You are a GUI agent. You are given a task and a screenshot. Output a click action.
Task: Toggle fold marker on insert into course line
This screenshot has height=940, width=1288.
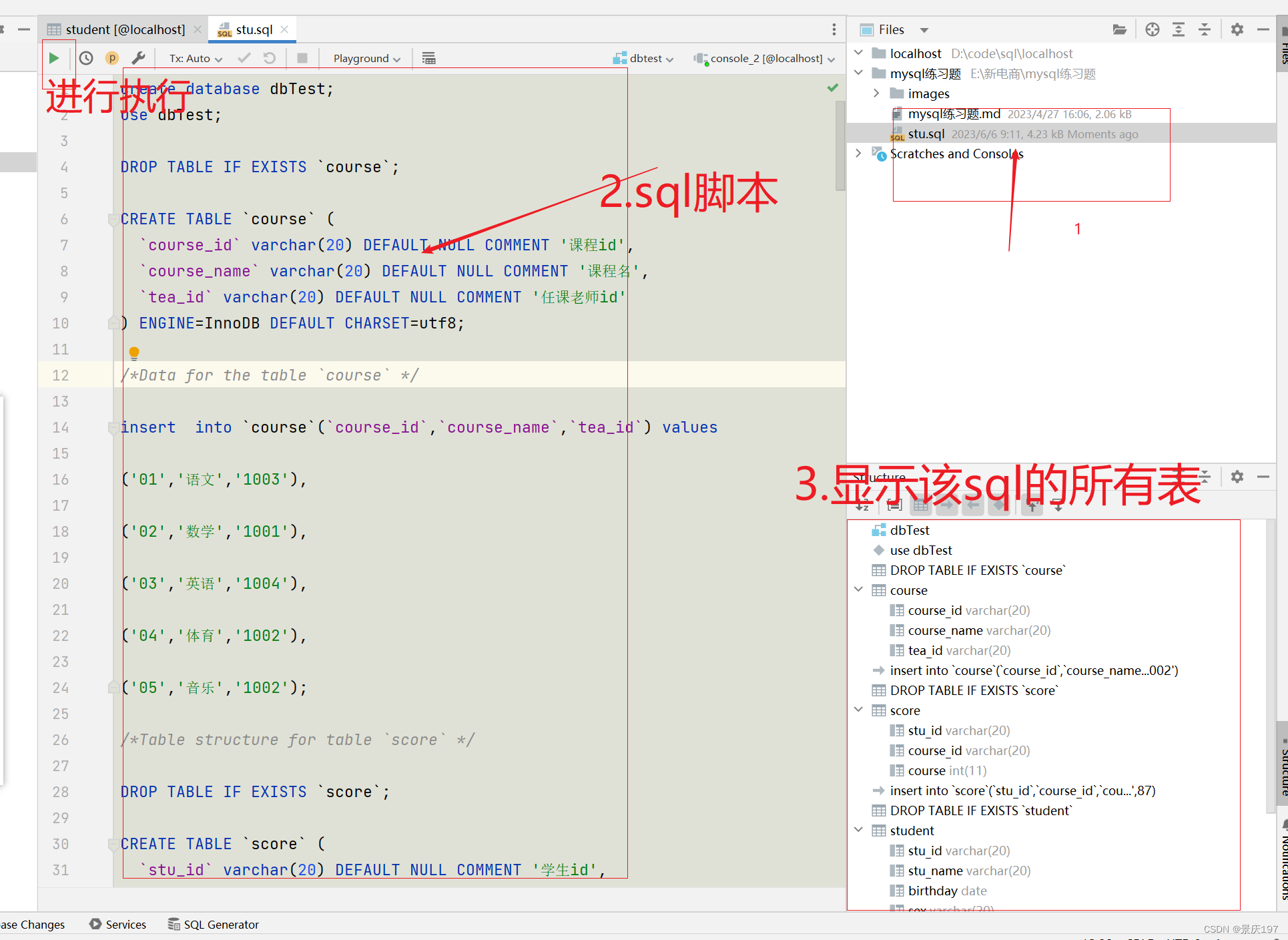click(113, 427)
